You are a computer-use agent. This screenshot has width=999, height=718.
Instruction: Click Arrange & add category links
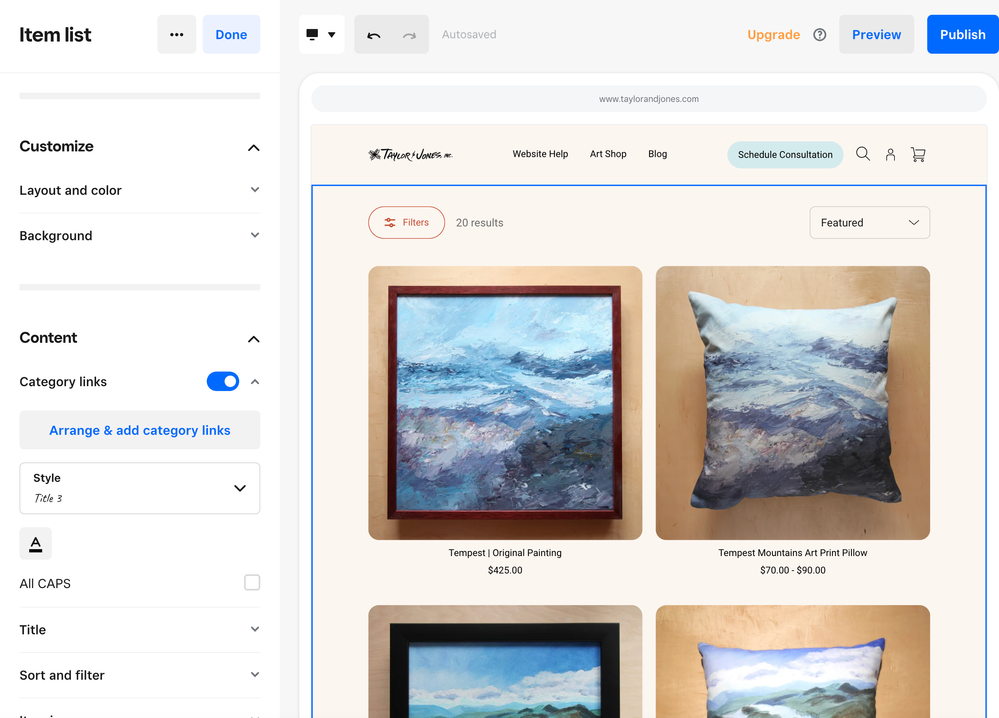click(x=140, y=430)
